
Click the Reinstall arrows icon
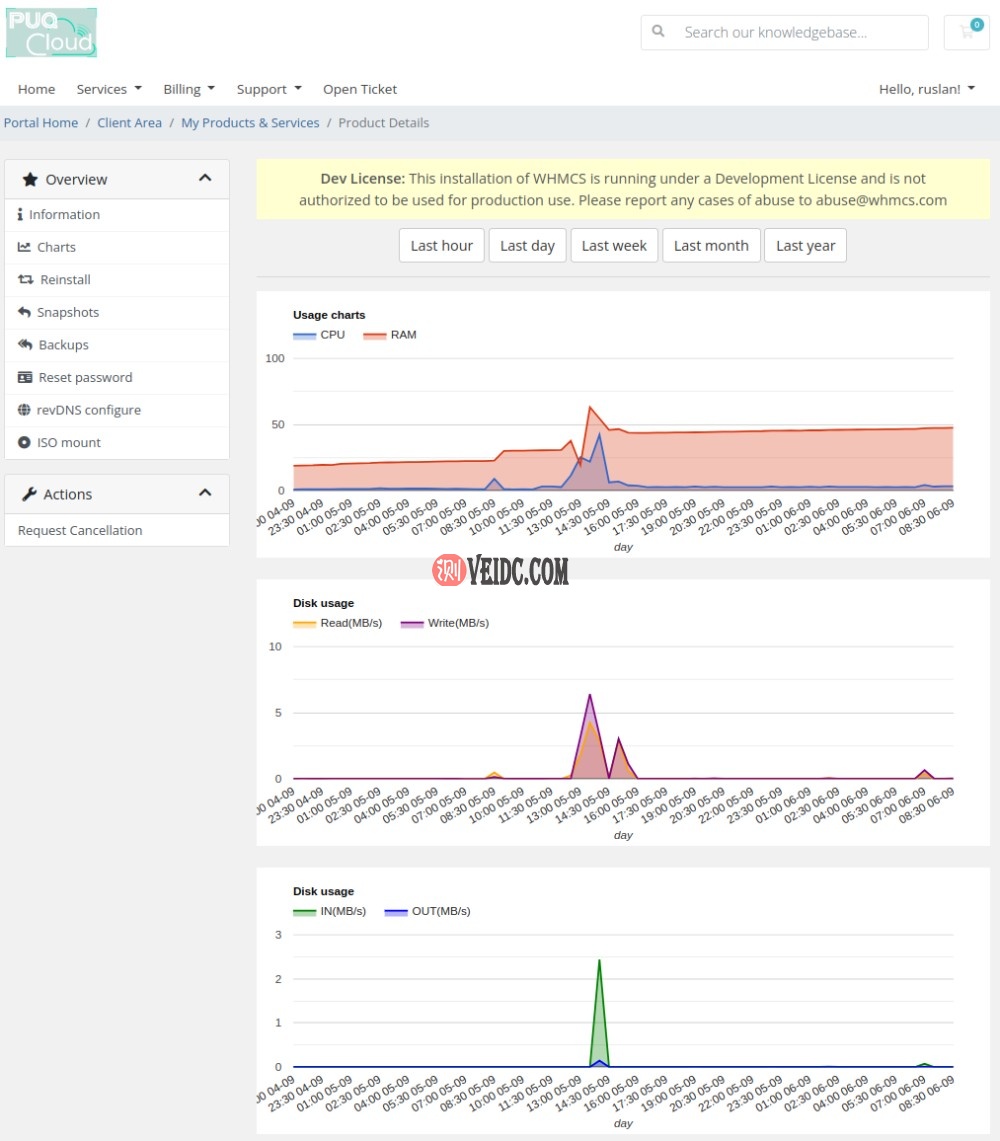(x=26, y=280)
